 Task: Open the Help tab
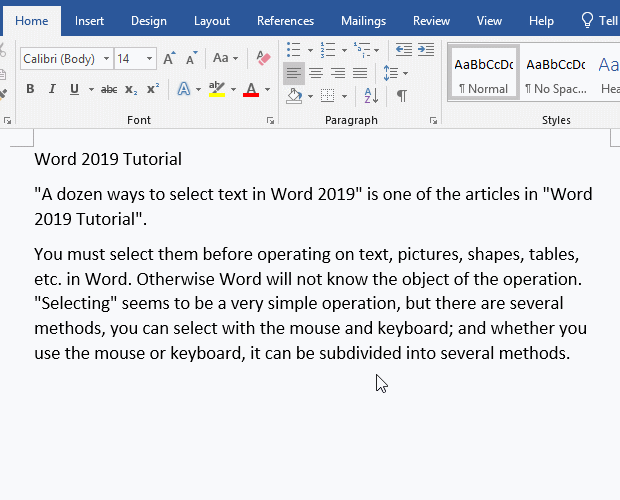541,21
